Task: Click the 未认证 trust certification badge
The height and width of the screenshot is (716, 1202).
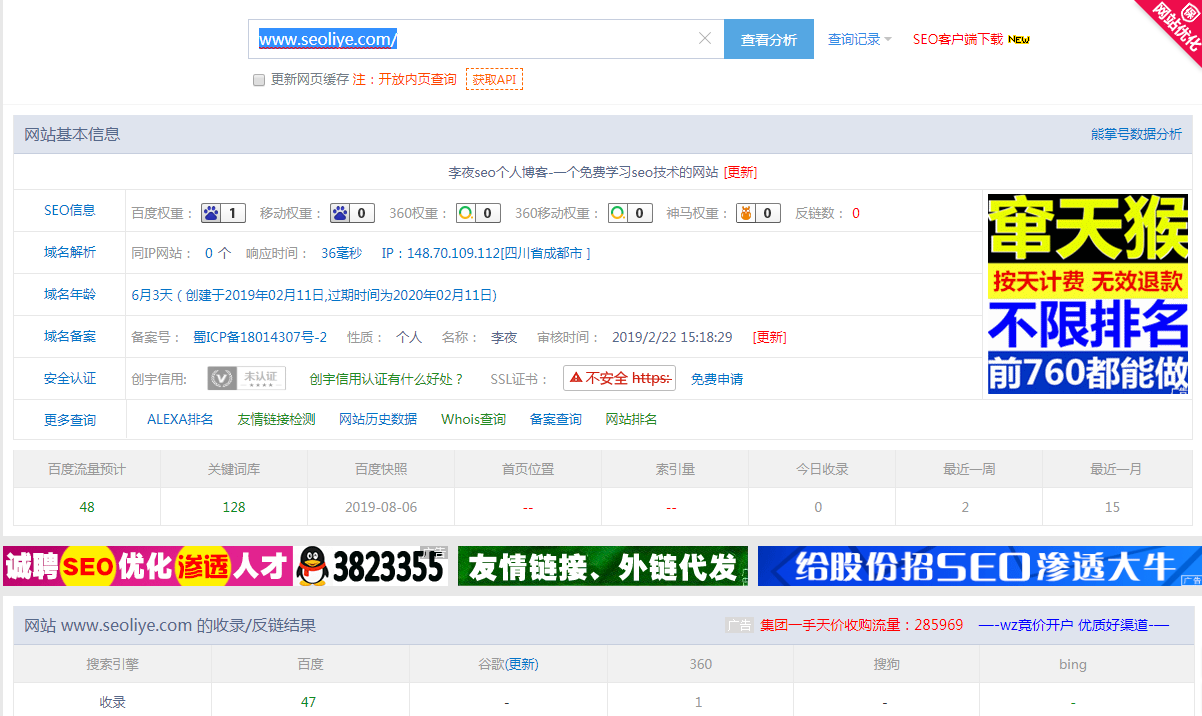Action: [x=246, y=378]
